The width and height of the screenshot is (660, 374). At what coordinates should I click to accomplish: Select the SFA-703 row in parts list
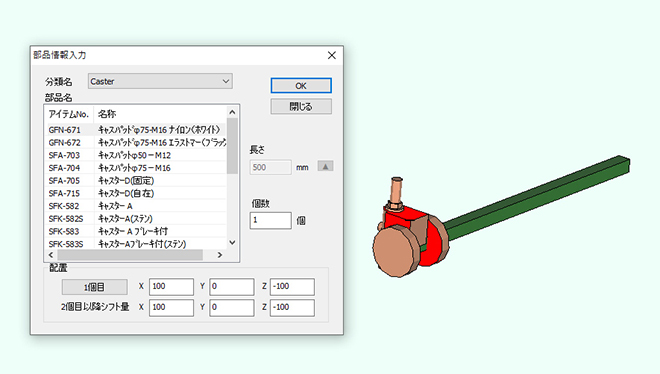pos(136,155)
